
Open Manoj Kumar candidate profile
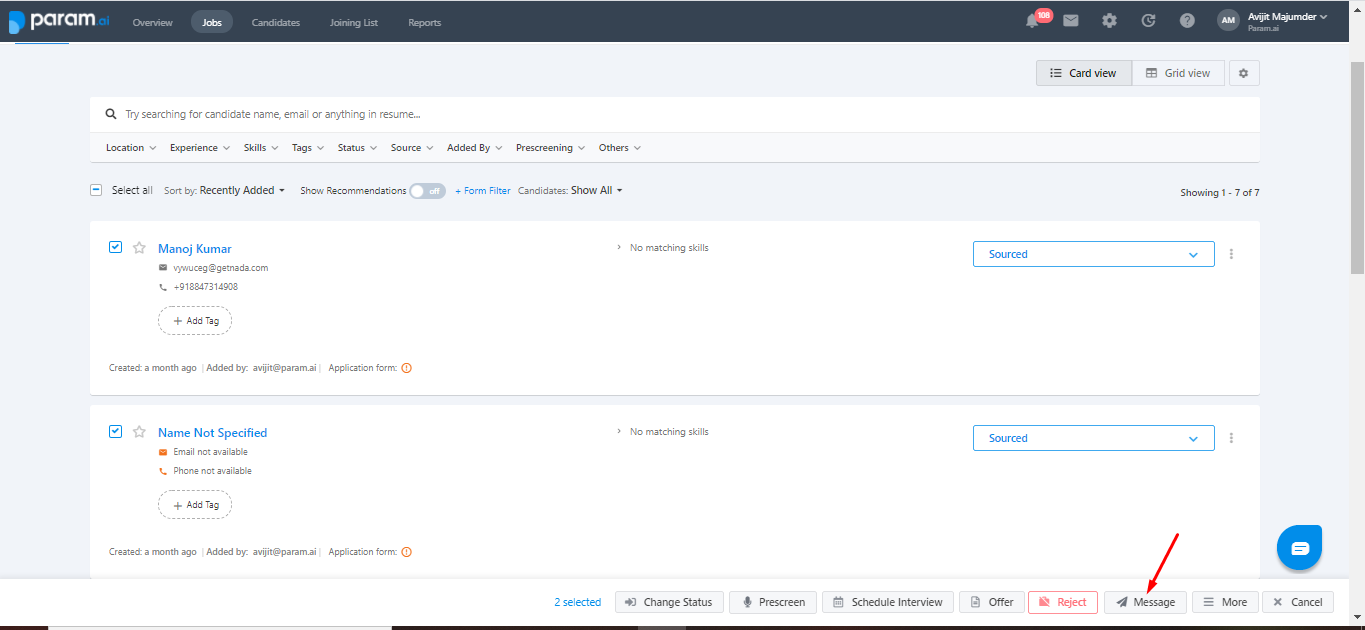(x=195, y=249)
